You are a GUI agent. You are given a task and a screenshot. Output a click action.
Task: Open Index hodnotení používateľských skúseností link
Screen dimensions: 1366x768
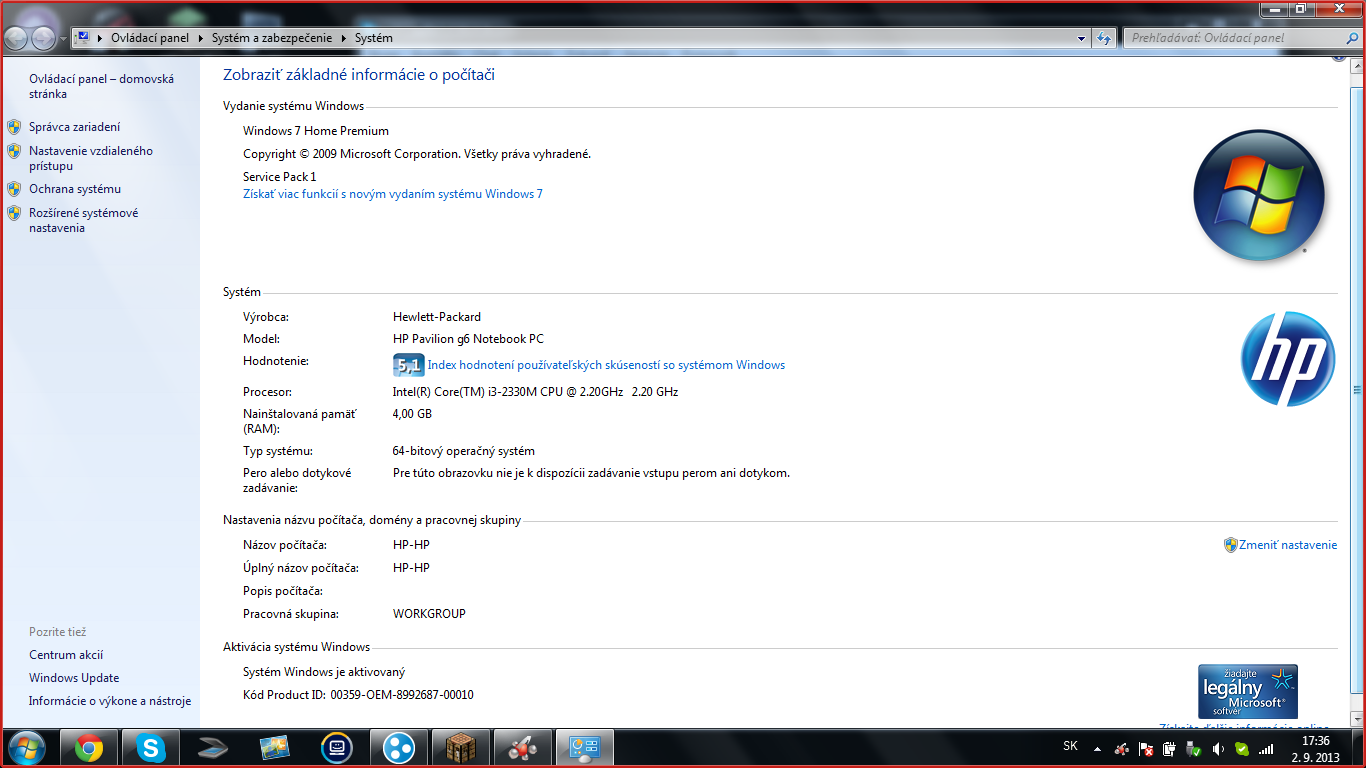pos(606,365)
